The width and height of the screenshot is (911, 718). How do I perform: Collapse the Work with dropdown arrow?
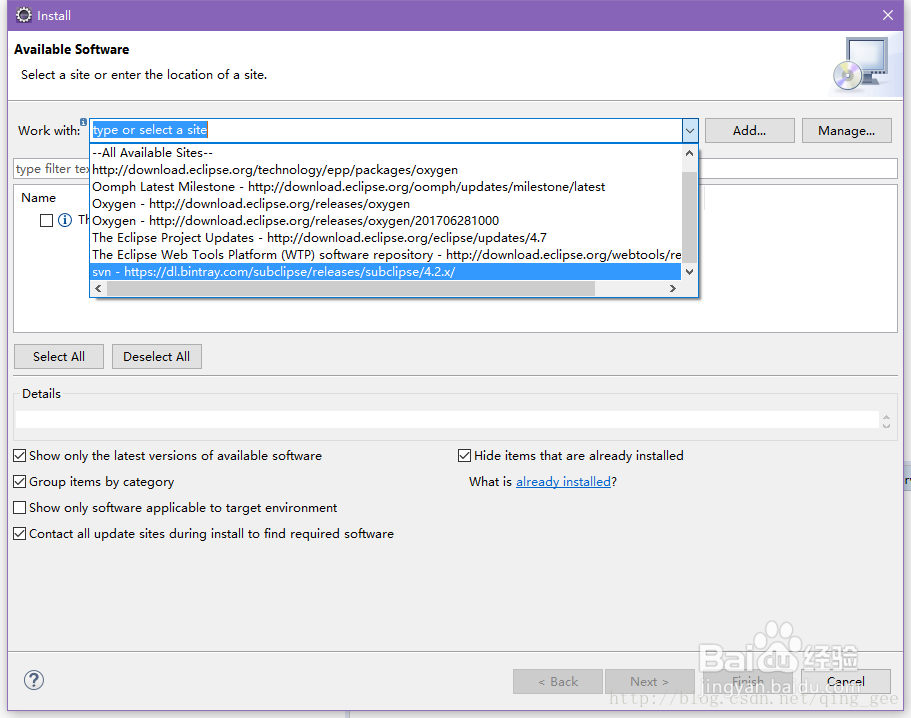coord(690,131)
